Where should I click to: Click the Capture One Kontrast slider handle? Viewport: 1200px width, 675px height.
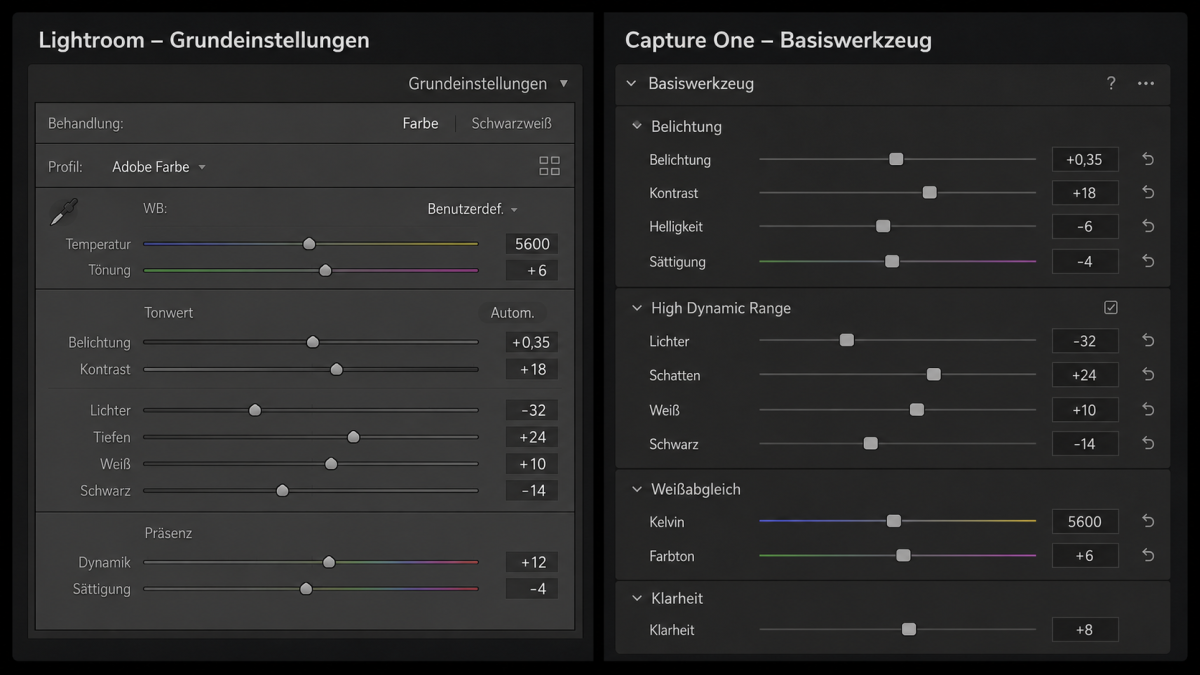pos(930,193)
